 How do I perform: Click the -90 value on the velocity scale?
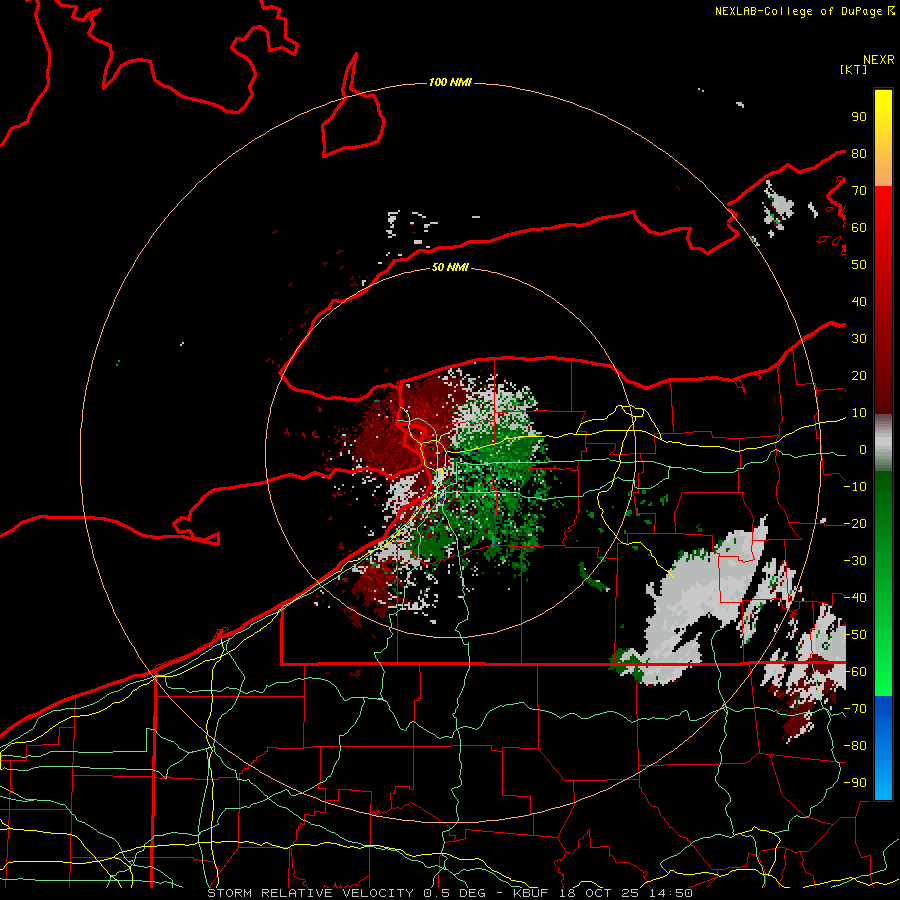coord(855,783)
